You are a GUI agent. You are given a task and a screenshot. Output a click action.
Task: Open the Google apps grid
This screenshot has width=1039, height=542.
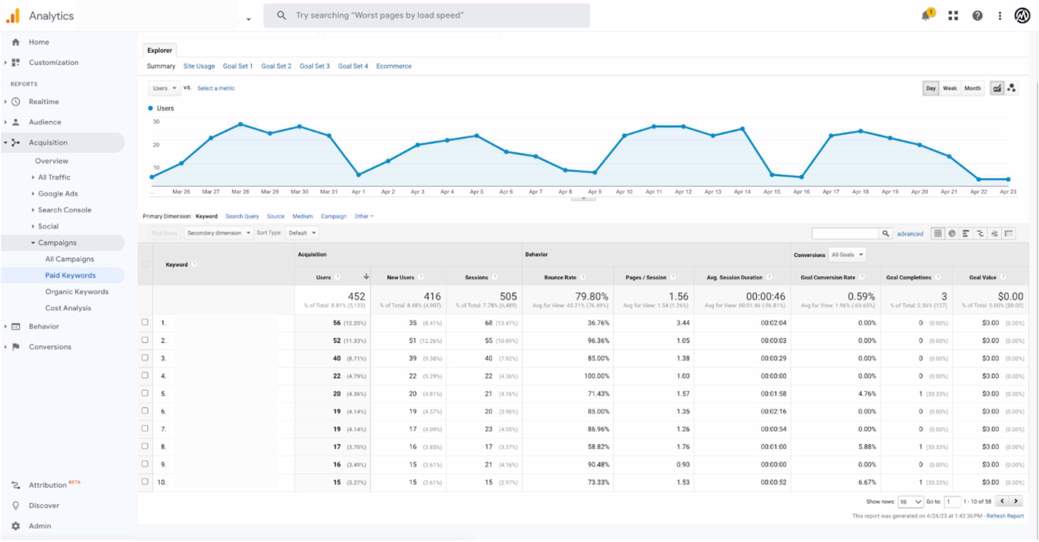click(953, 16)
